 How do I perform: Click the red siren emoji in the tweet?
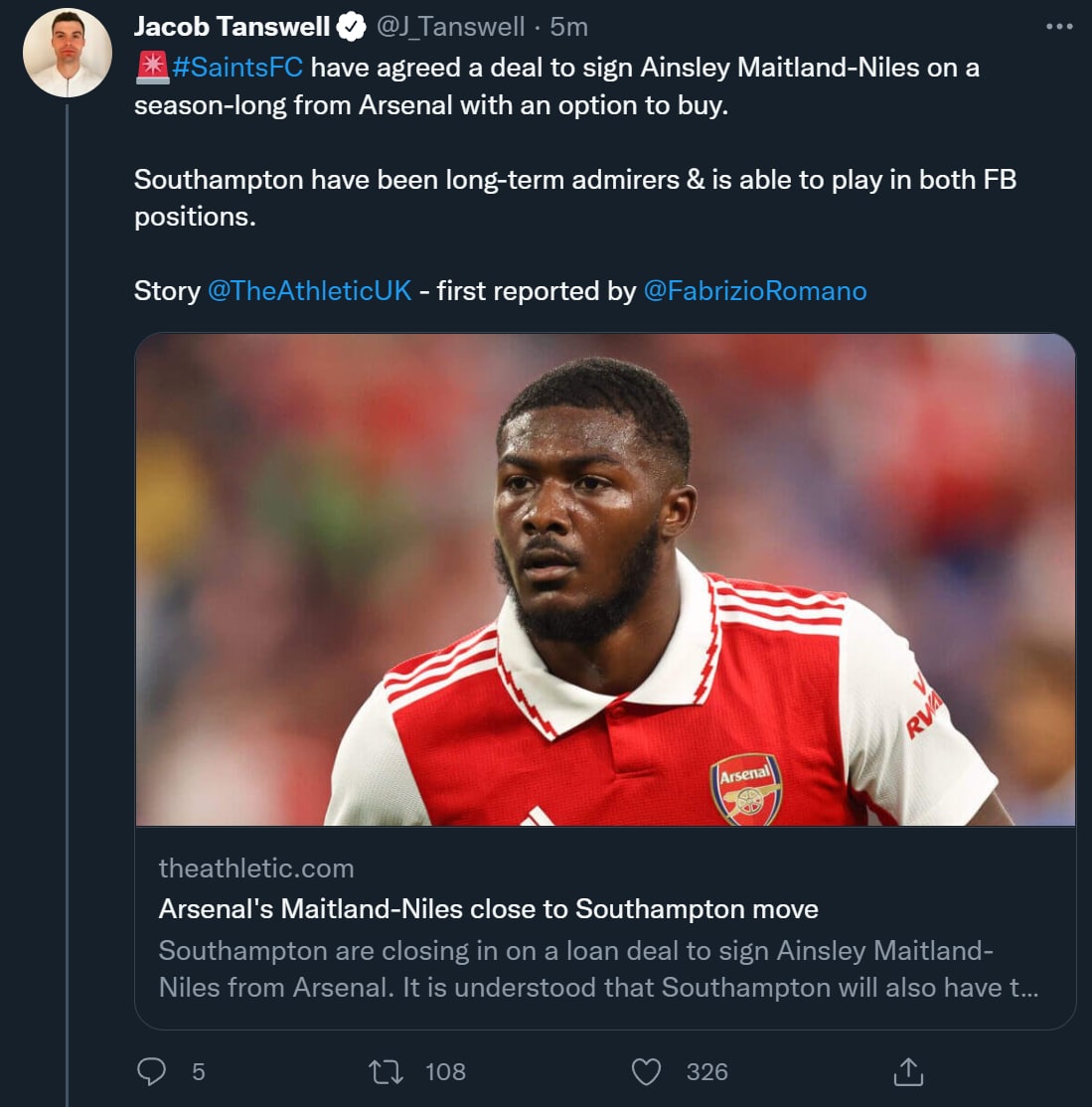coord(151,68)
